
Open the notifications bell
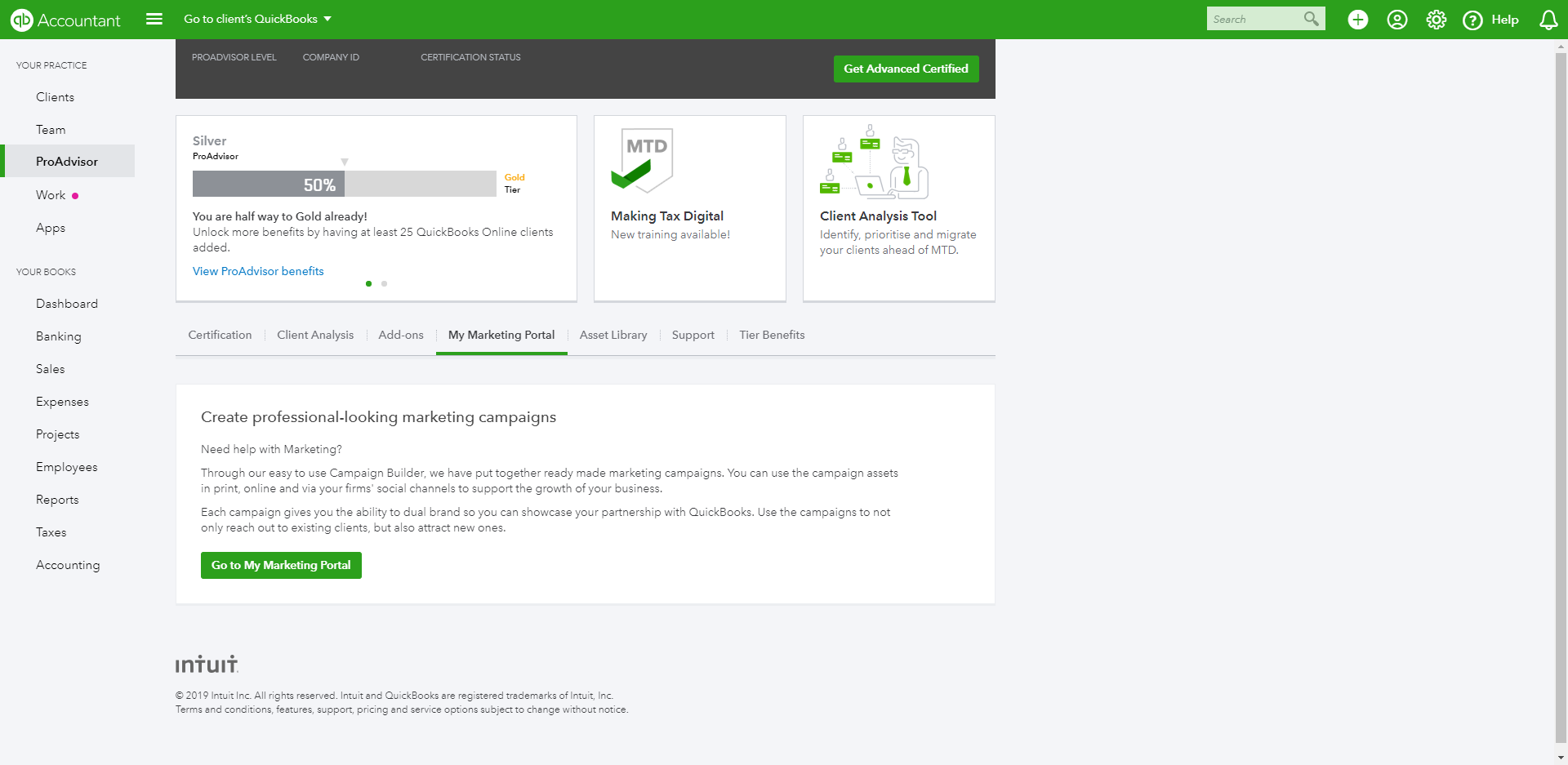click(1548, 20)
